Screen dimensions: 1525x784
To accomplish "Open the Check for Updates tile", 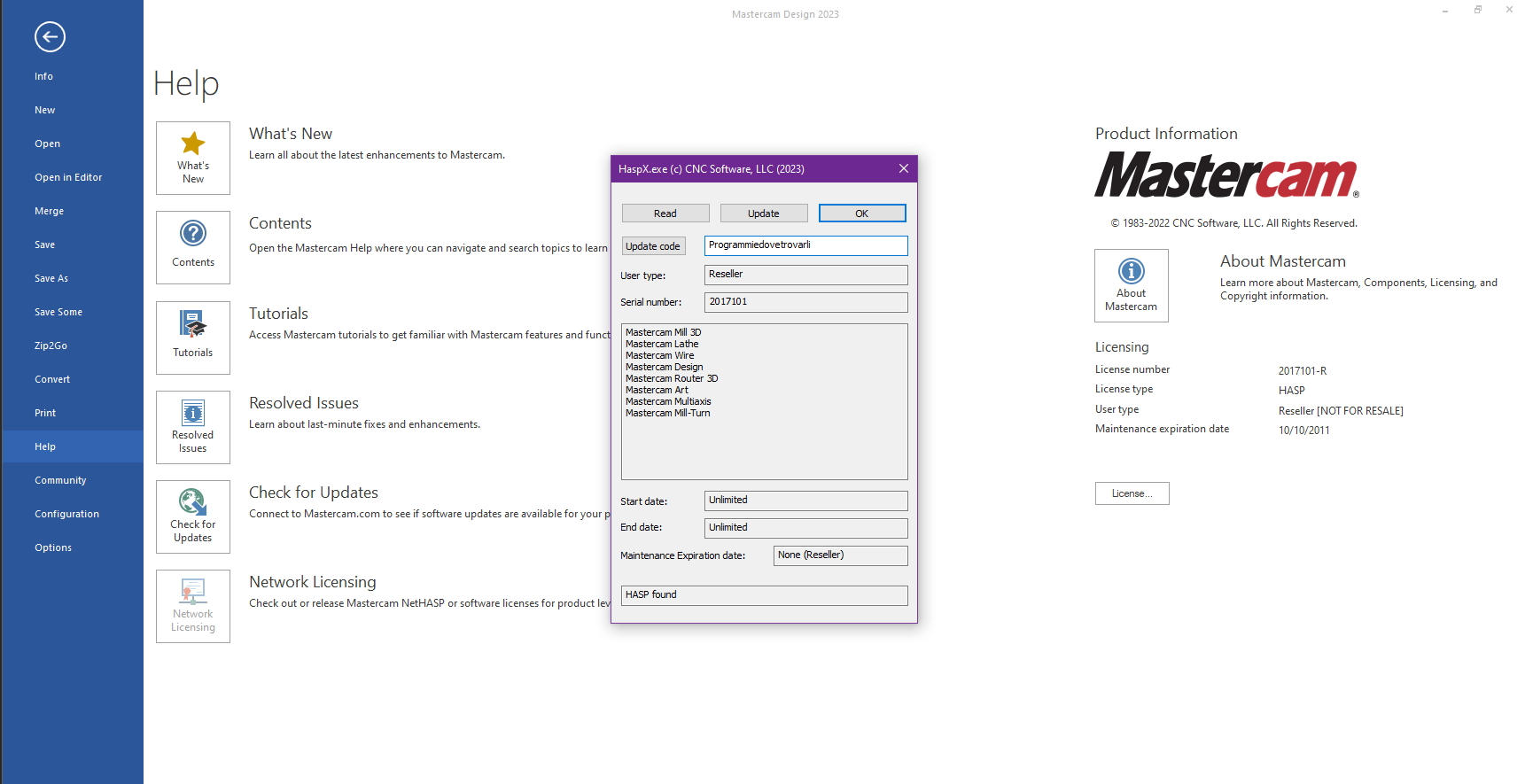I will (193, 516).
